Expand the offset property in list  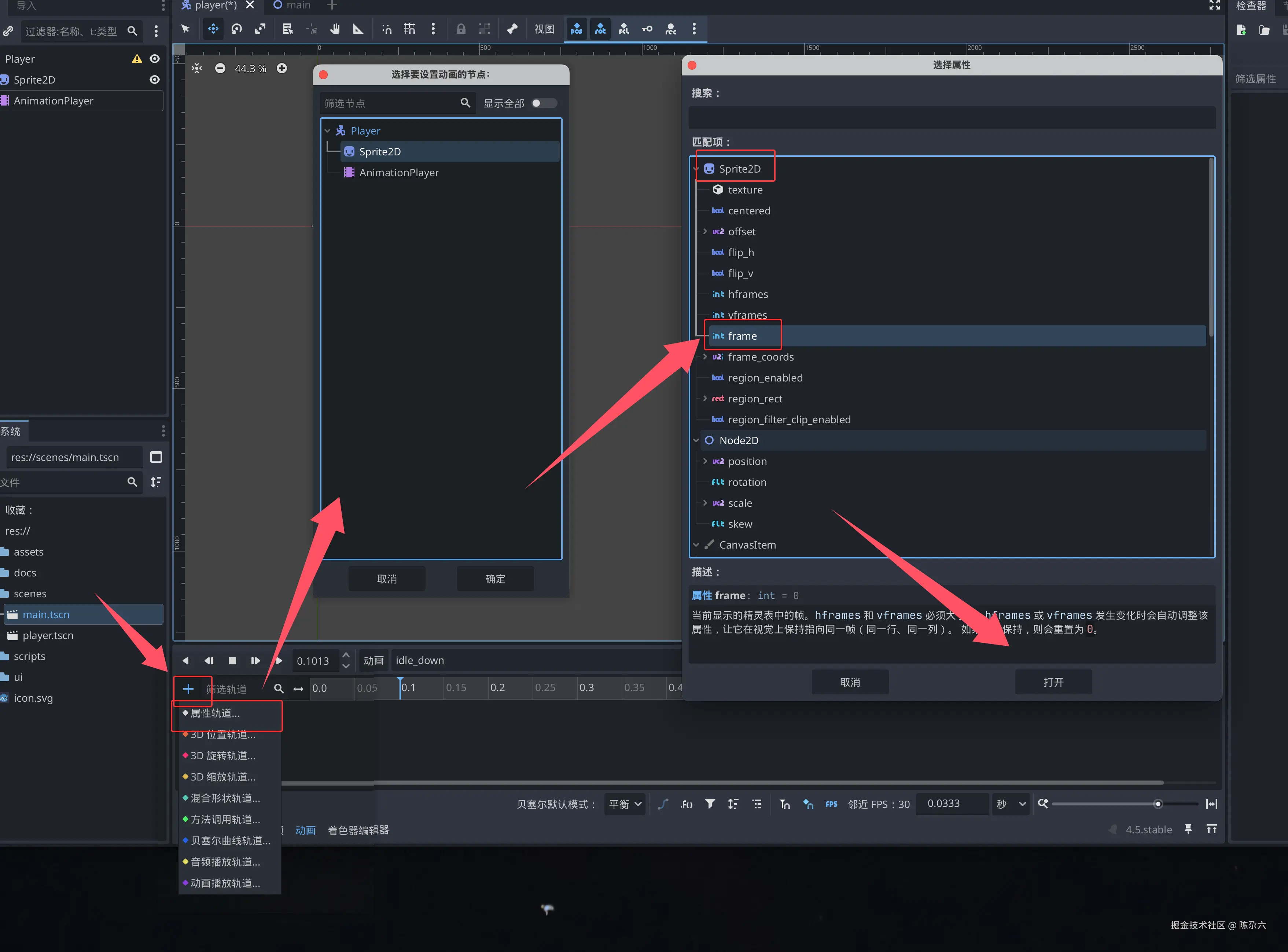point(705,232)
